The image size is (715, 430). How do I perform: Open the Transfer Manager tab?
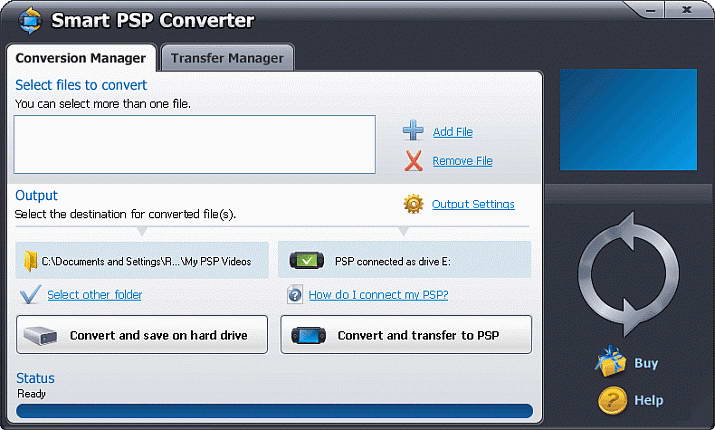pos(227,58)
